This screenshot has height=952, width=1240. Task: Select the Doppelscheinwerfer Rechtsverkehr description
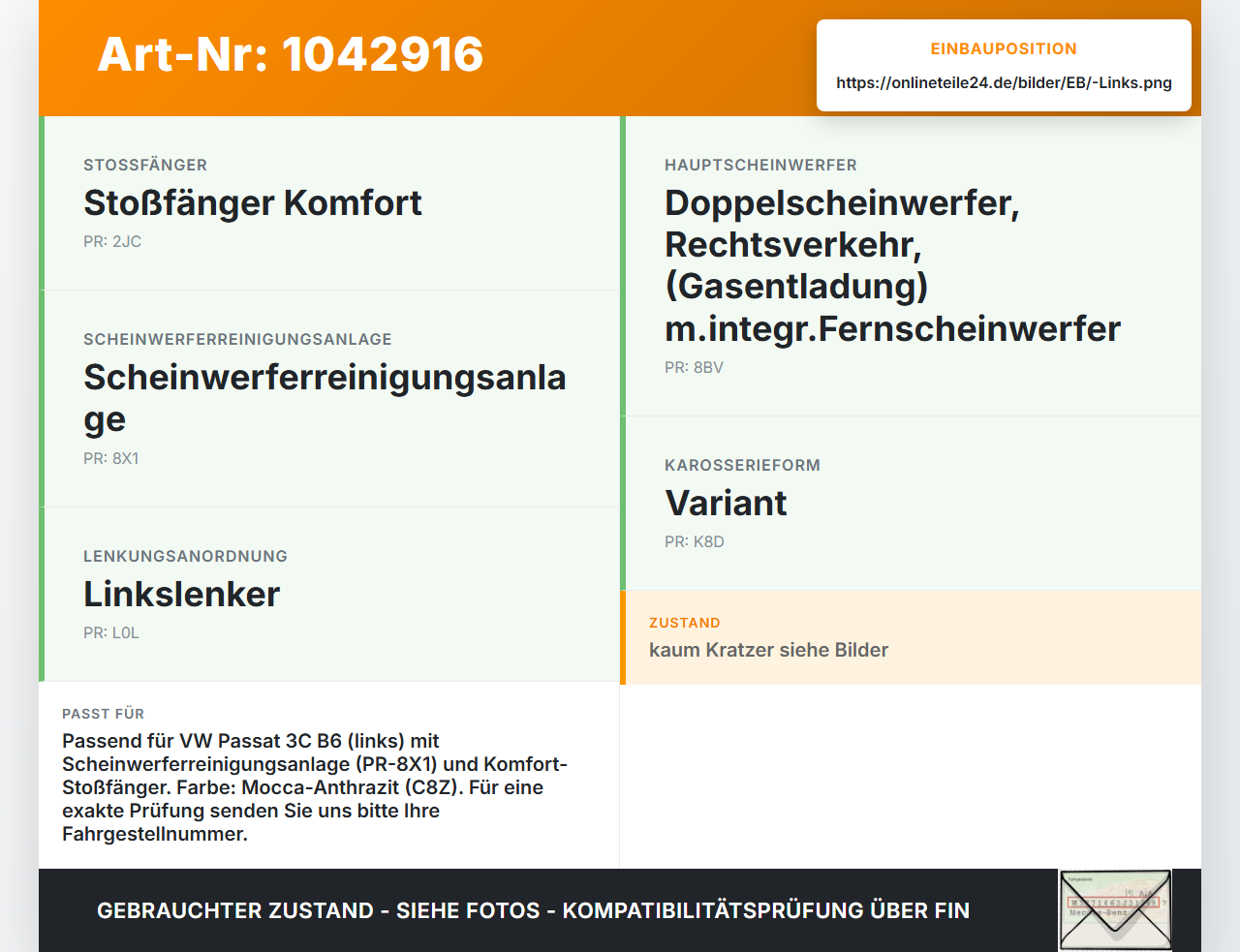[892, 265]
